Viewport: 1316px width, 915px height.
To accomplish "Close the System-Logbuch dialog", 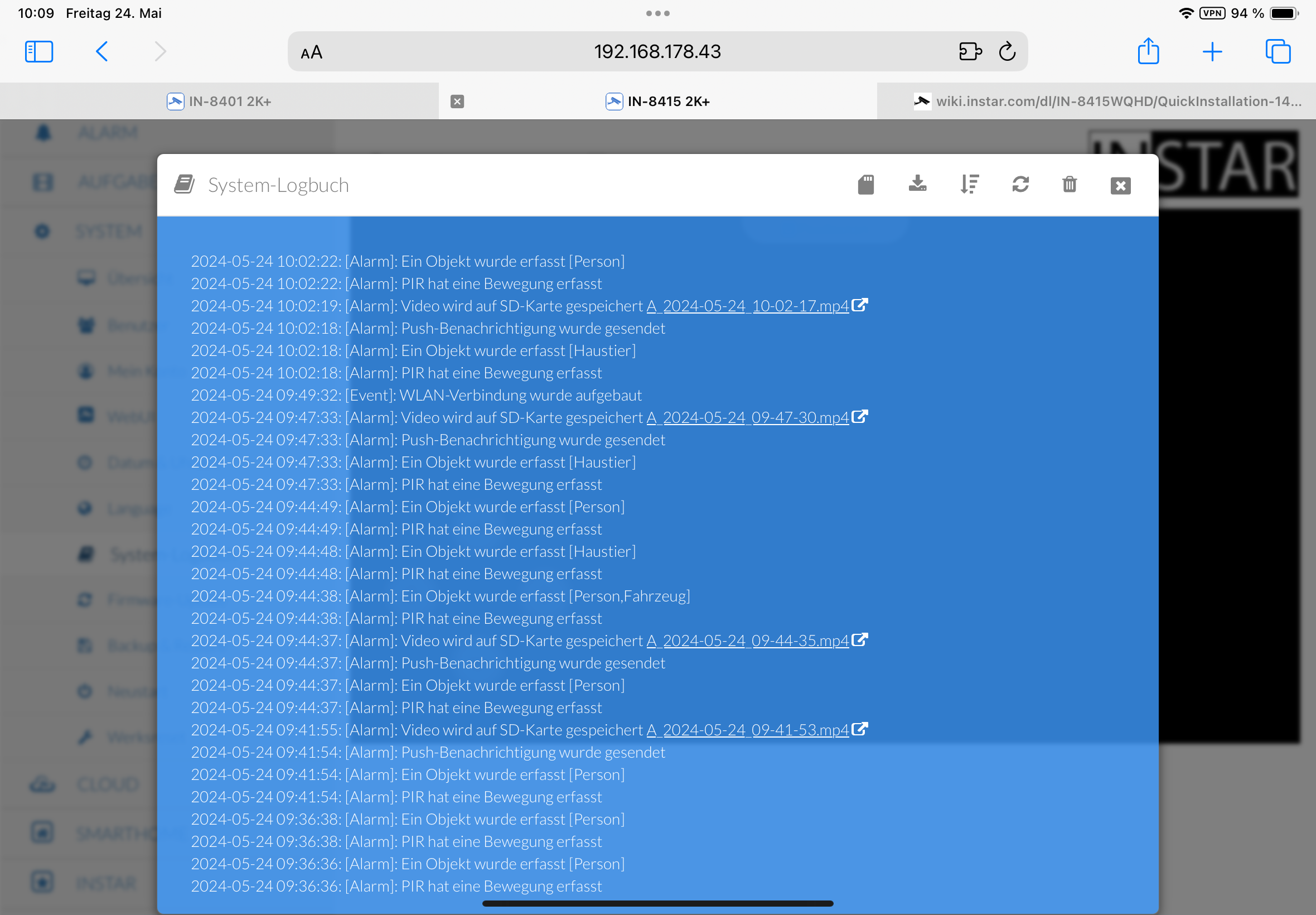I will pos(1120,186).
